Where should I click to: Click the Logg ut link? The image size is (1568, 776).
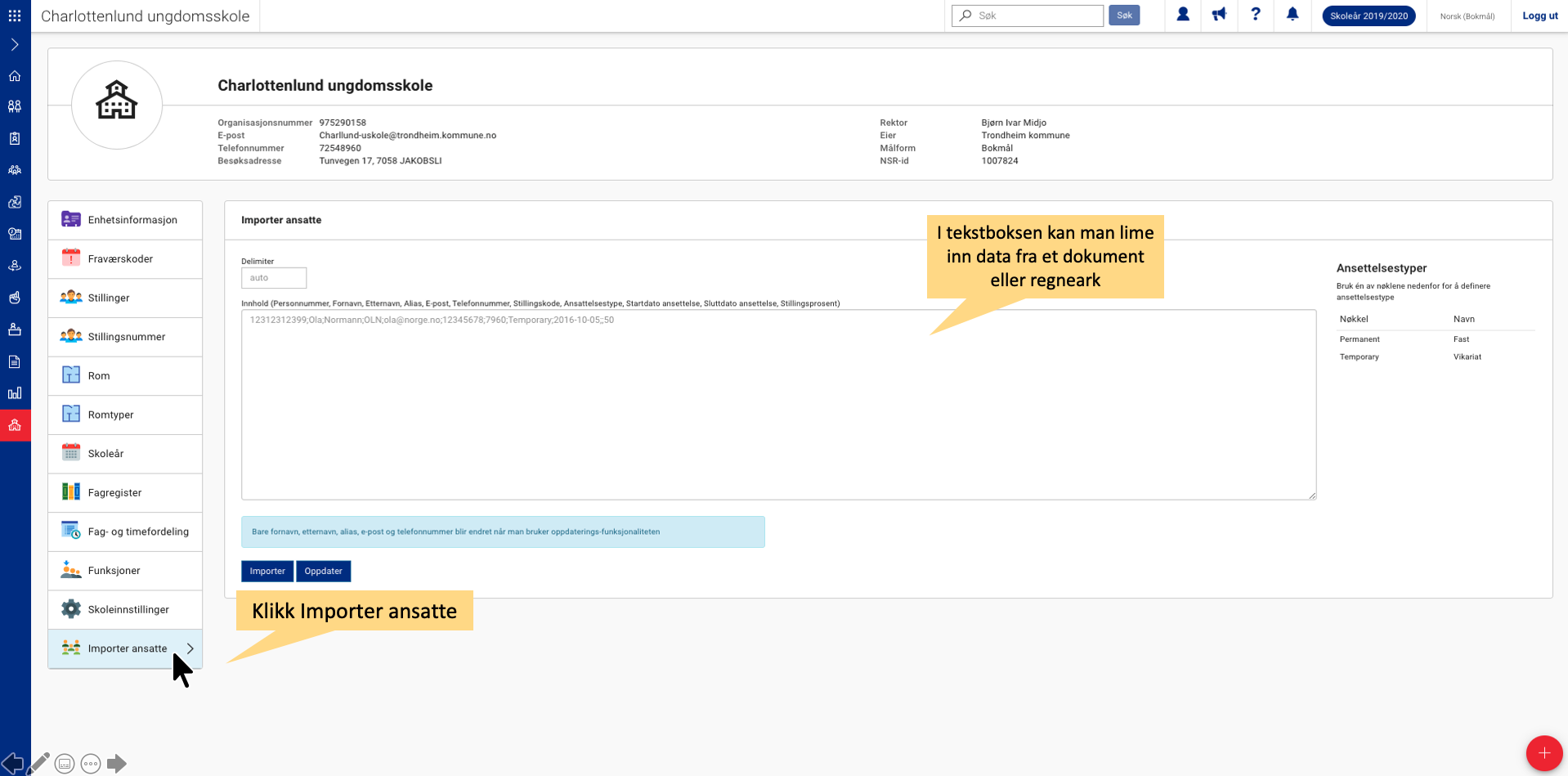(1539, 16)
